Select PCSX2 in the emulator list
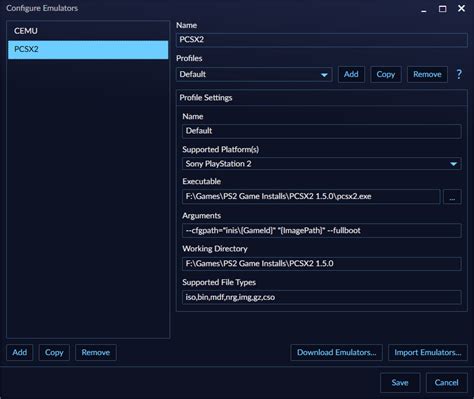This screenshot has width=474, height=399. 88,50
